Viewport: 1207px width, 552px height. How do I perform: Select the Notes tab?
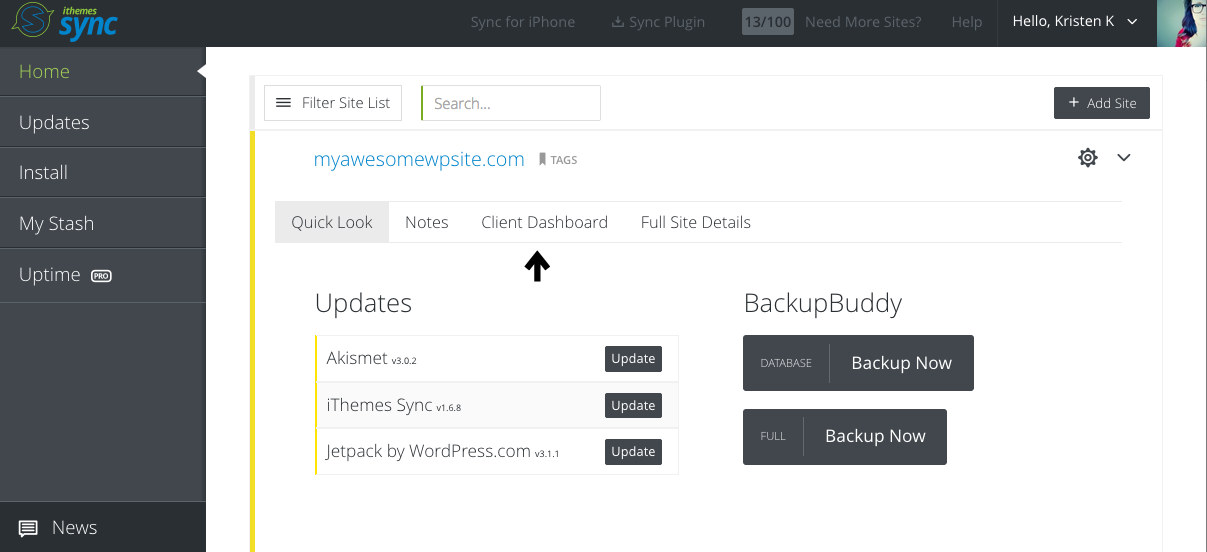427,222
